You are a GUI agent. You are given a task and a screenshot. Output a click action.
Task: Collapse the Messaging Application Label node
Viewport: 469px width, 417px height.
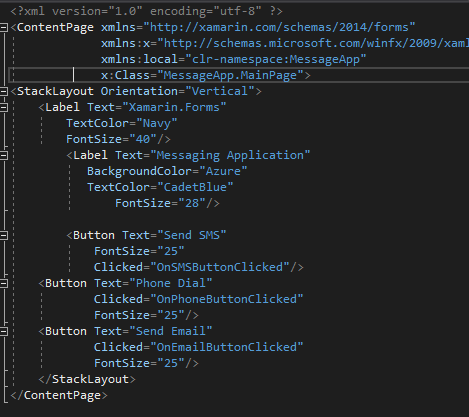(x=4, y=155)
